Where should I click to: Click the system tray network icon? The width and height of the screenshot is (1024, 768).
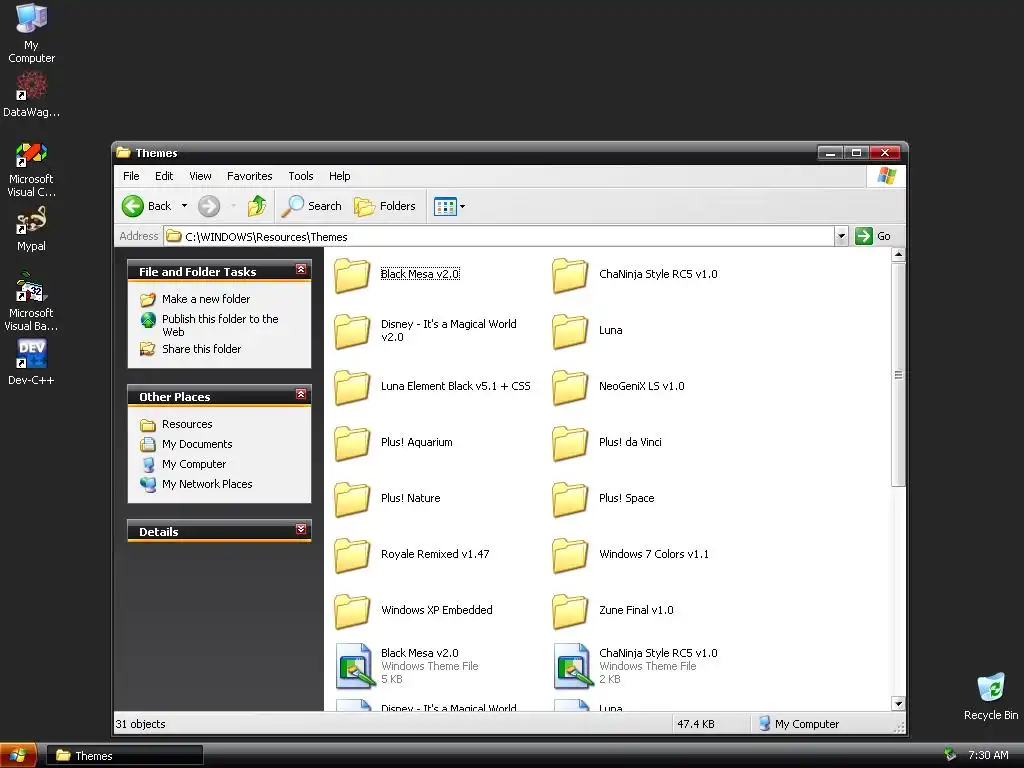950,755
